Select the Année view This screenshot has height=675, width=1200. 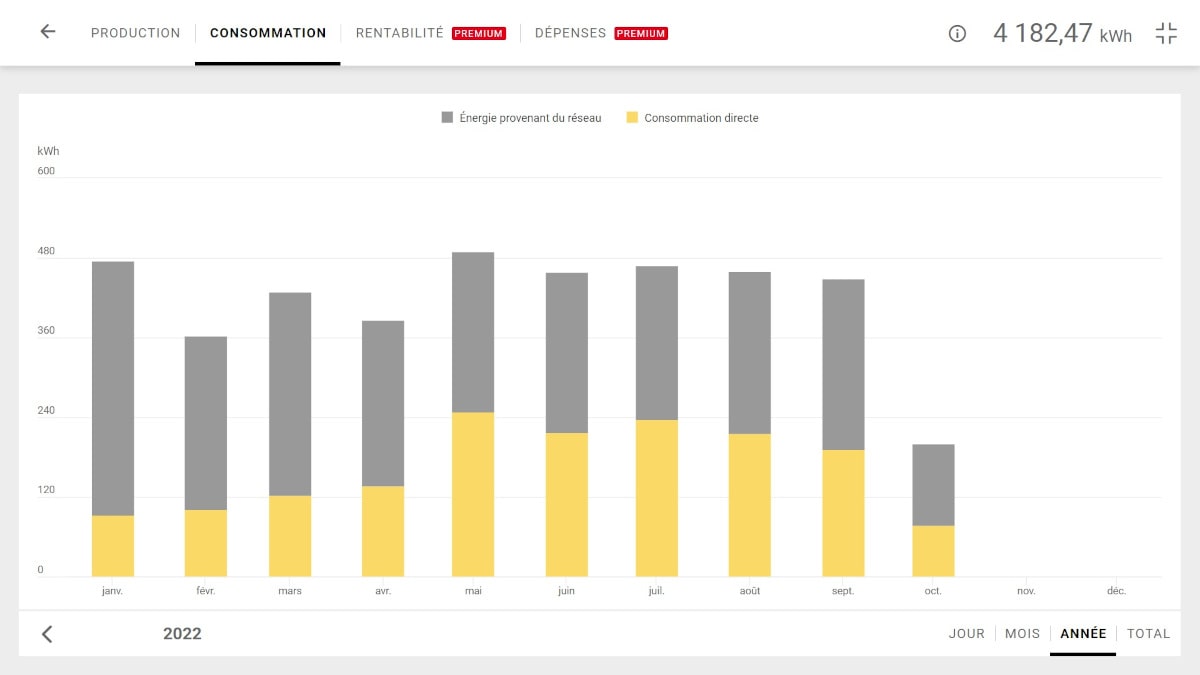1083,634
